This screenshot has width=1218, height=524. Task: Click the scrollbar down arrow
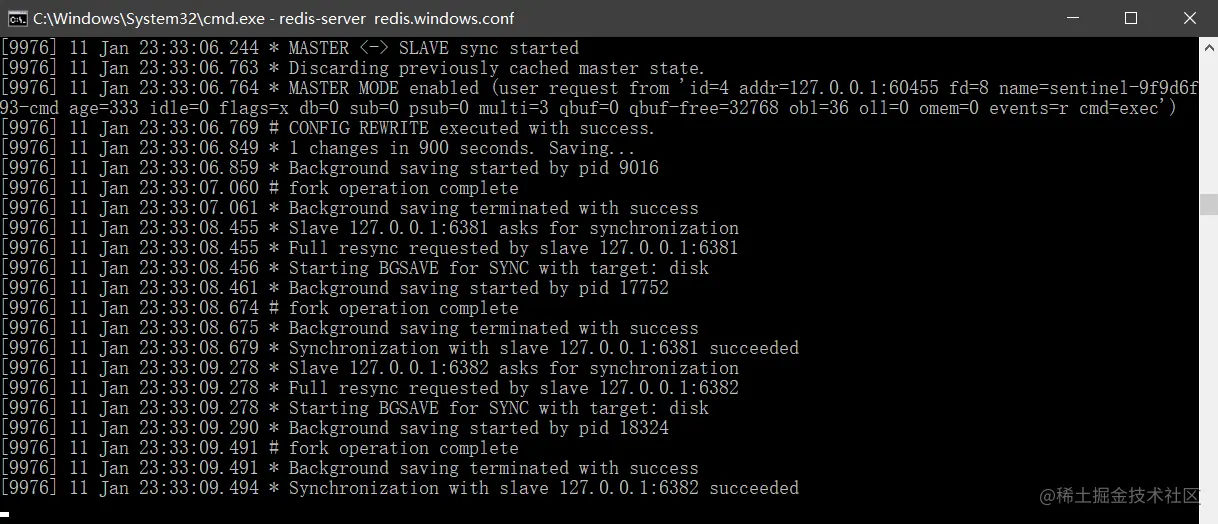pos(1208,515)
